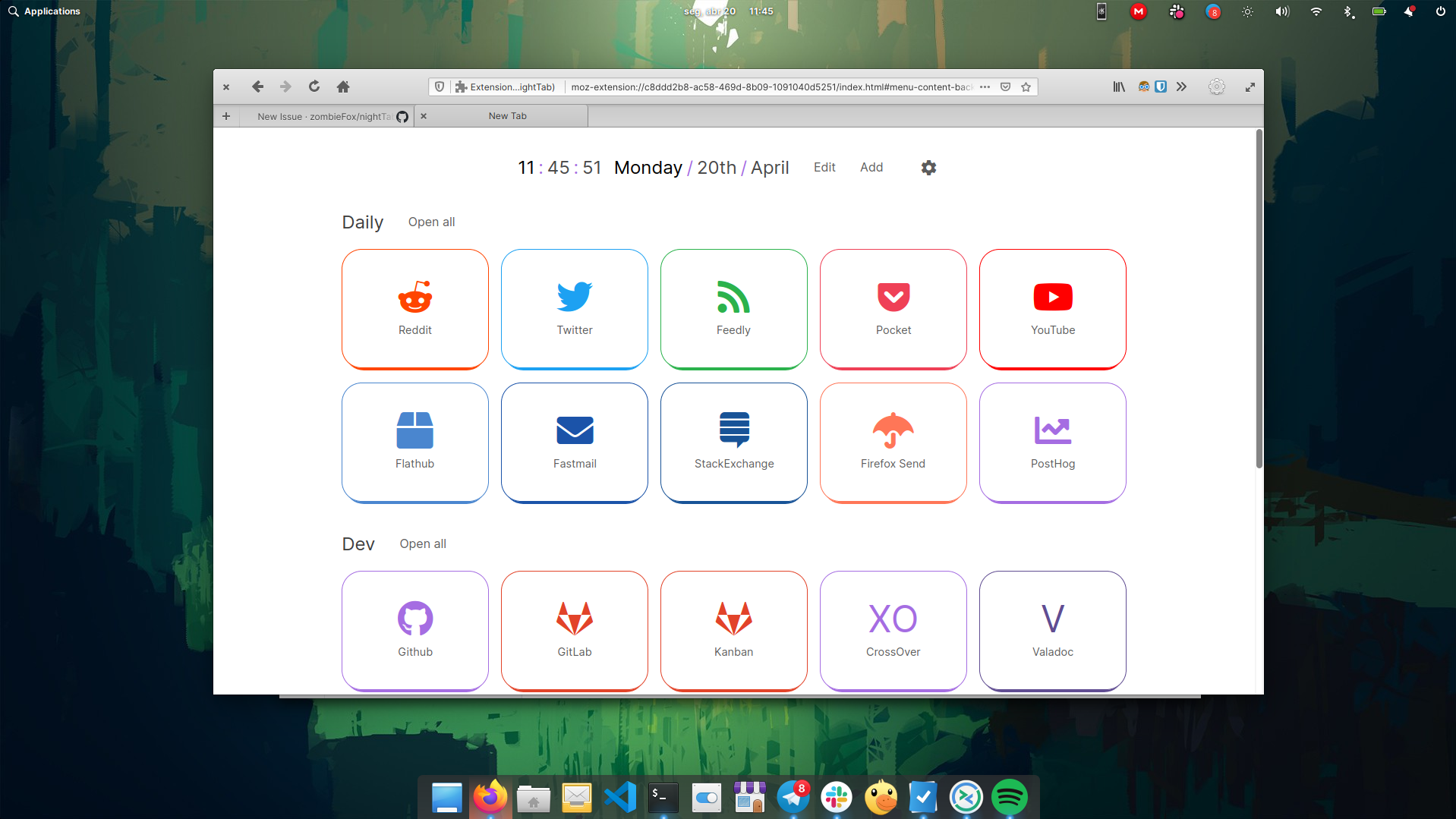This screenshot has width=1456, height=819.
Task: Open the PostHog bookmark tile
Action: point(1053,443)
